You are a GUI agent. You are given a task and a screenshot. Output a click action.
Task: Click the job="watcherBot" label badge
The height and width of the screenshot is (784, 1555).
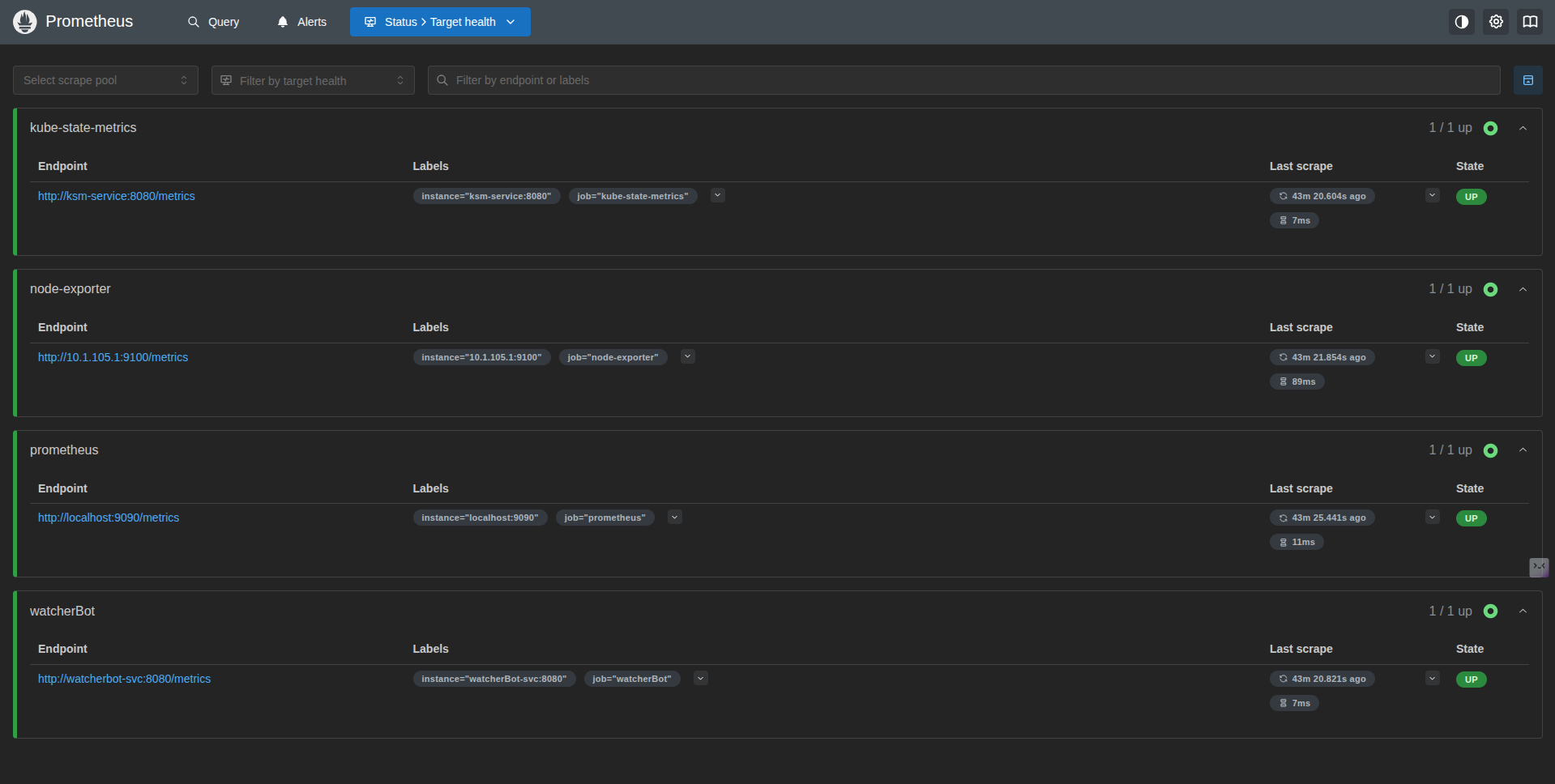tap(632, 679)
